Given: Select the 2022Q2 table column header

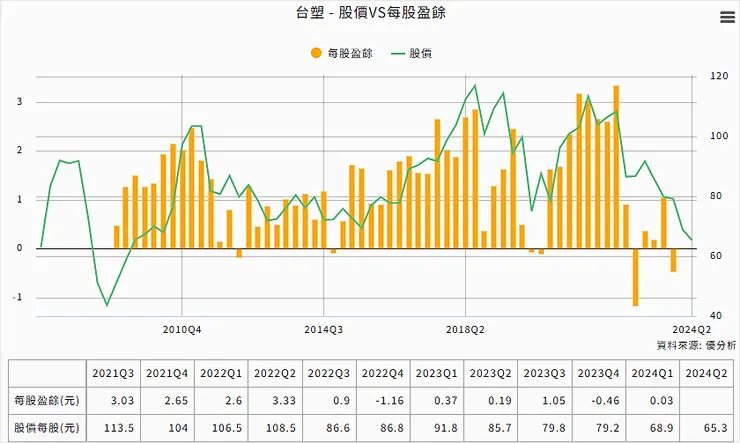Looking at the screenshot, I should [x=275, y=373].
